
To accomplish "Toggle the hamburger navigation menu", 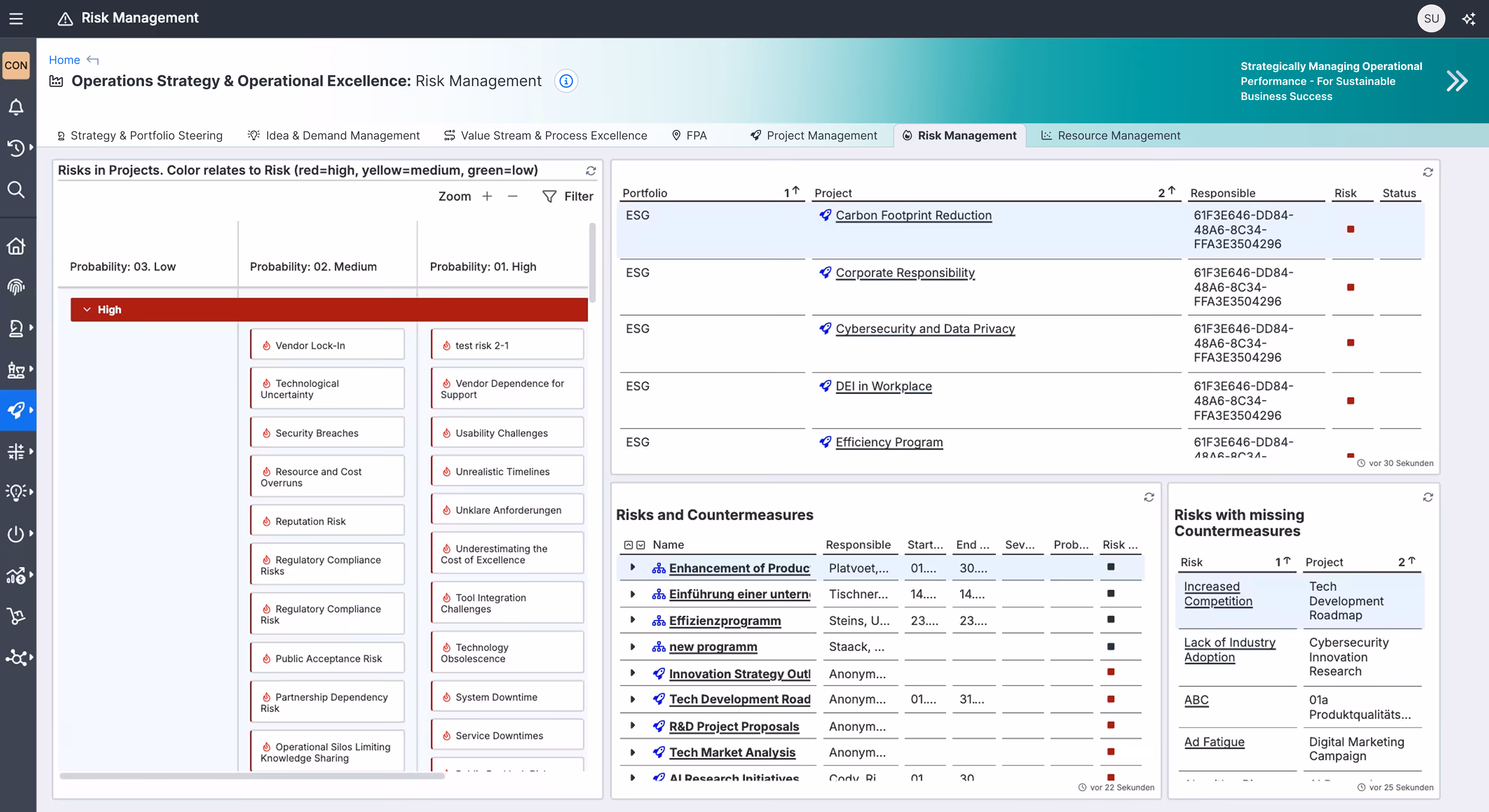I will [16, 18].
